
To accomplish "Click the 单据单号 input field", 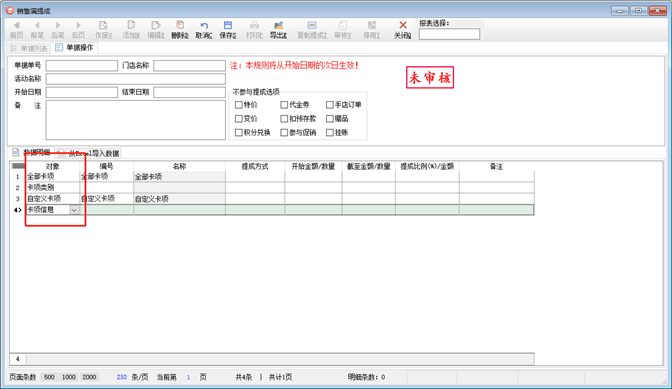I will [x=82, y=66].
